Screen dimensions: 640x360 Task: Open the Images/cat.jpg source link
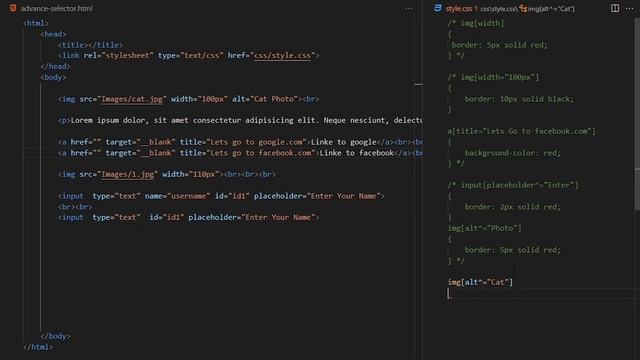(132, 99)
